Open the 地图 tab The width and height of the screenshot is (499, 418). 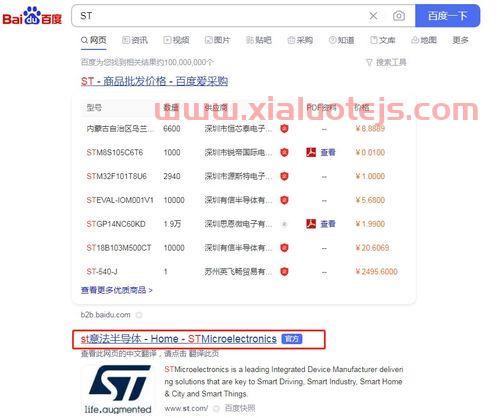coord(424,40)
